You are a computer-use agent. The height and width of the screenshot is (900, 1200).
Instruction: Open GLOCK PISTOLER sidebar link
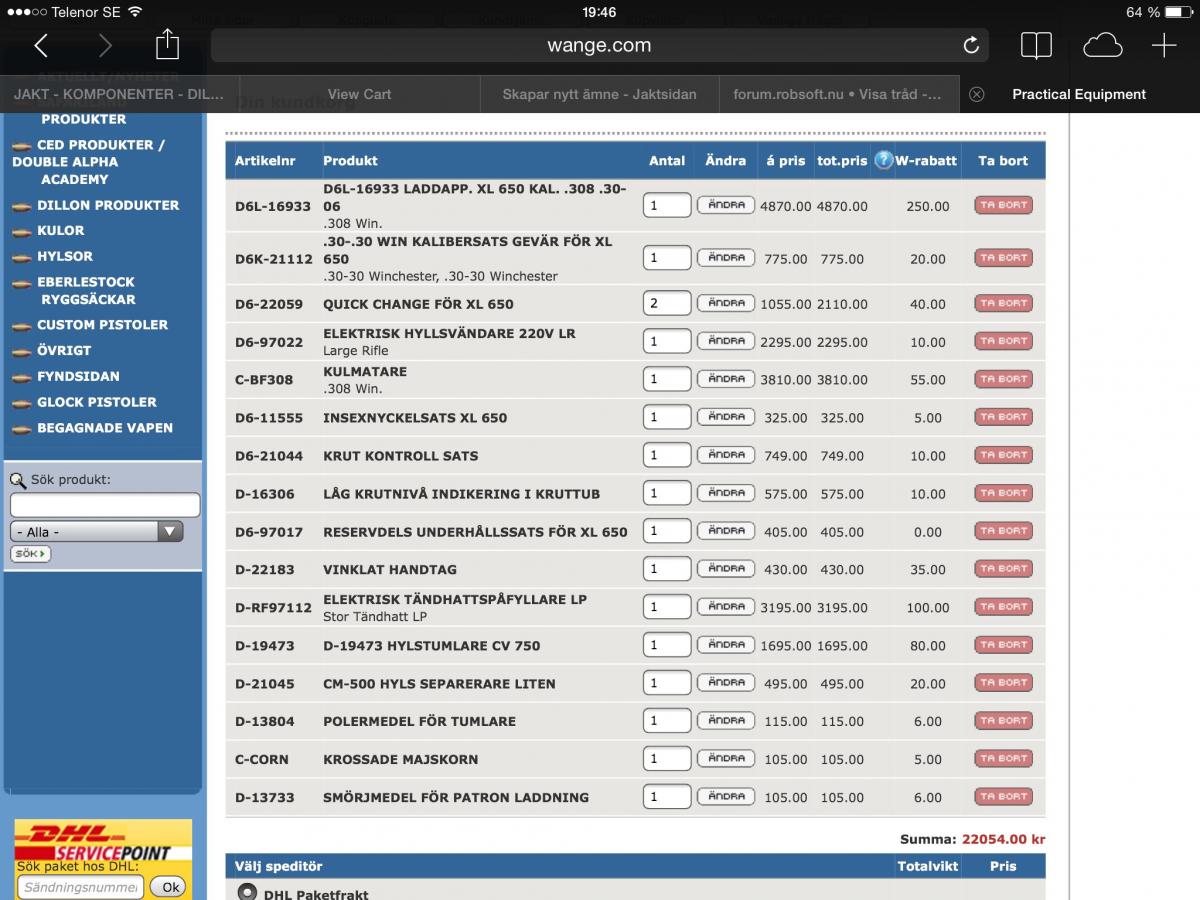pyautogui.click(x=97, y=402)
